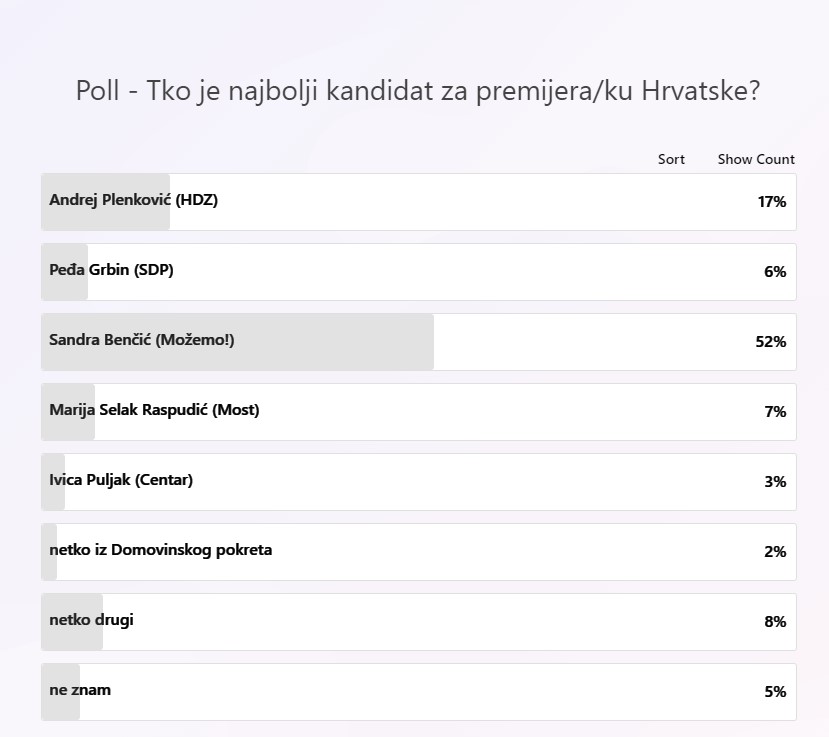Click the 52% result for Sandra Benčić
829x737 pixels.
click(x=770, y=342)
